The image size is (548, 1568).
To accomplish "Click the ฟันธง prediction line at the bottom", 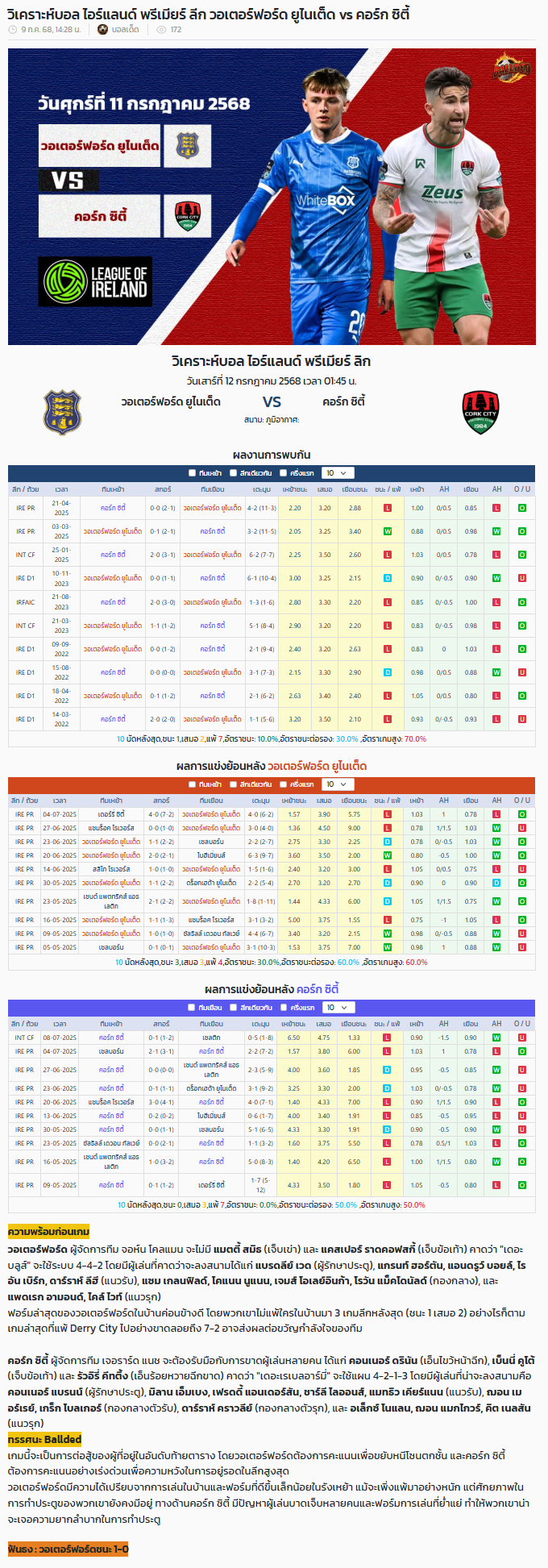I will click(68, 1549).
